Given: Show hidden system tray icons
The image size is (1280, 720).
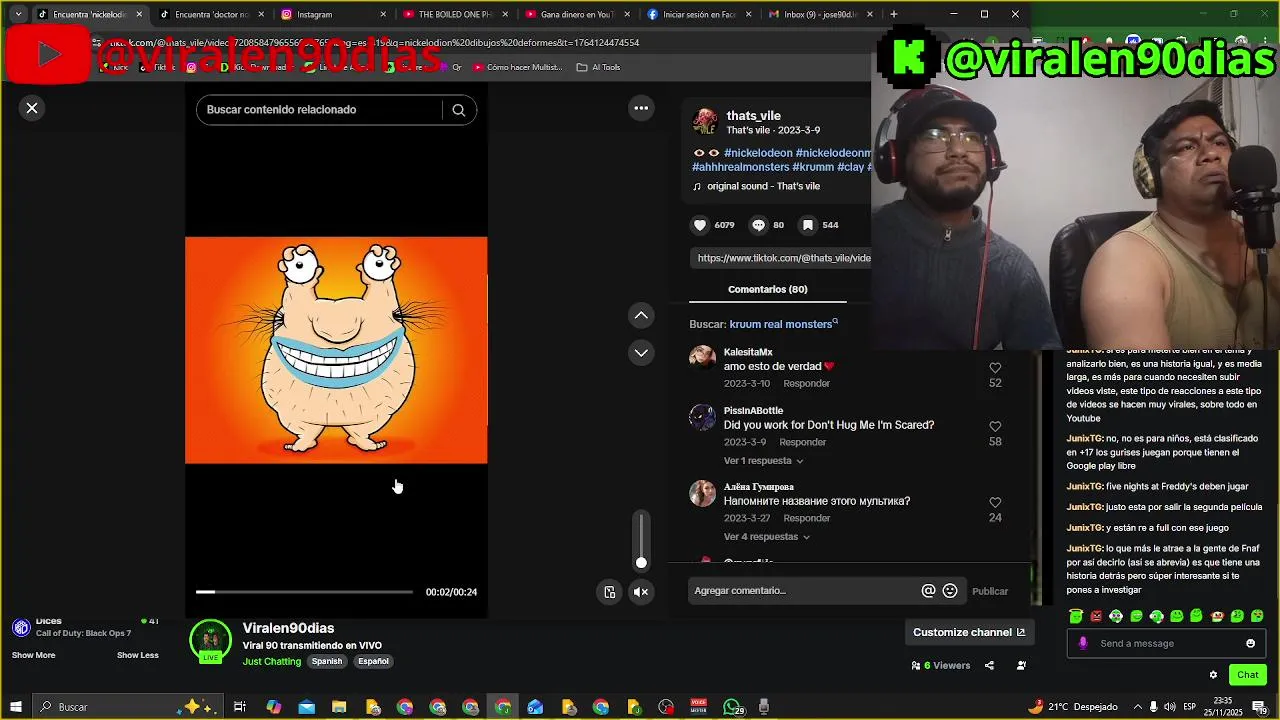Looking at the screenshot, I should pos(1137,707).
